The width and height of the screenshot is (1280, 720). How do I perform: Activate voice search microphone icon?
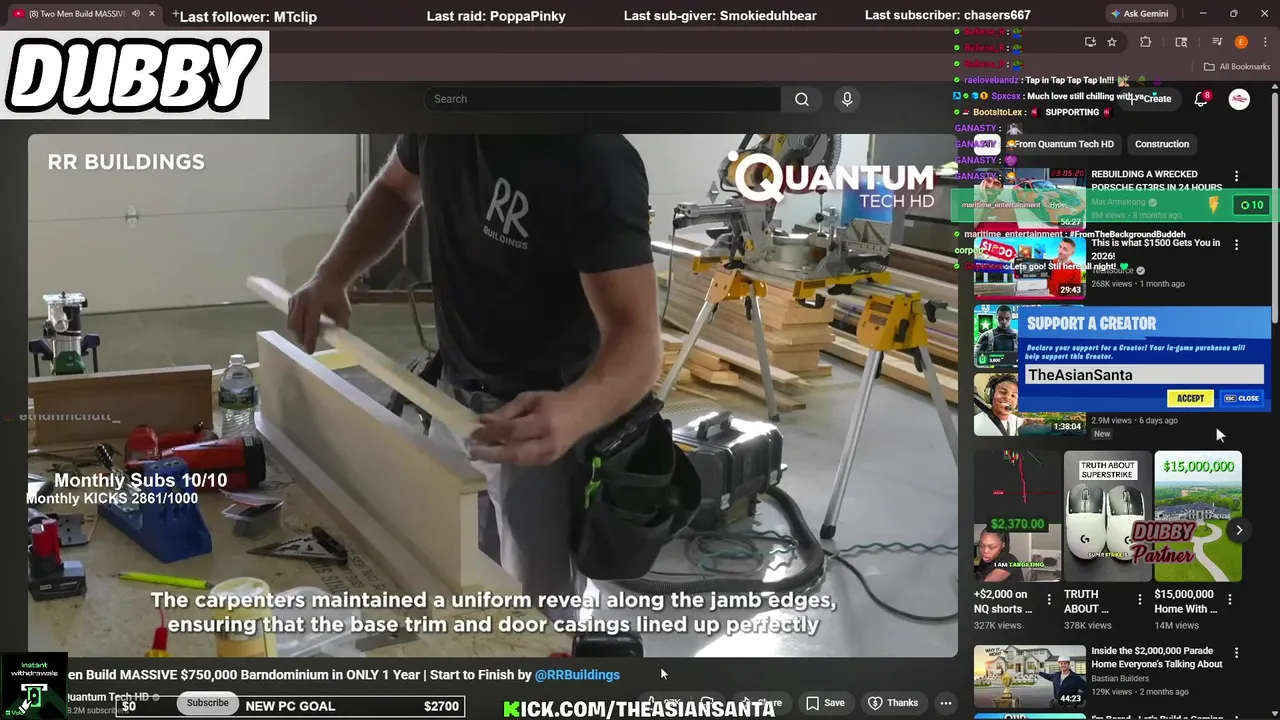coord(847,99)
